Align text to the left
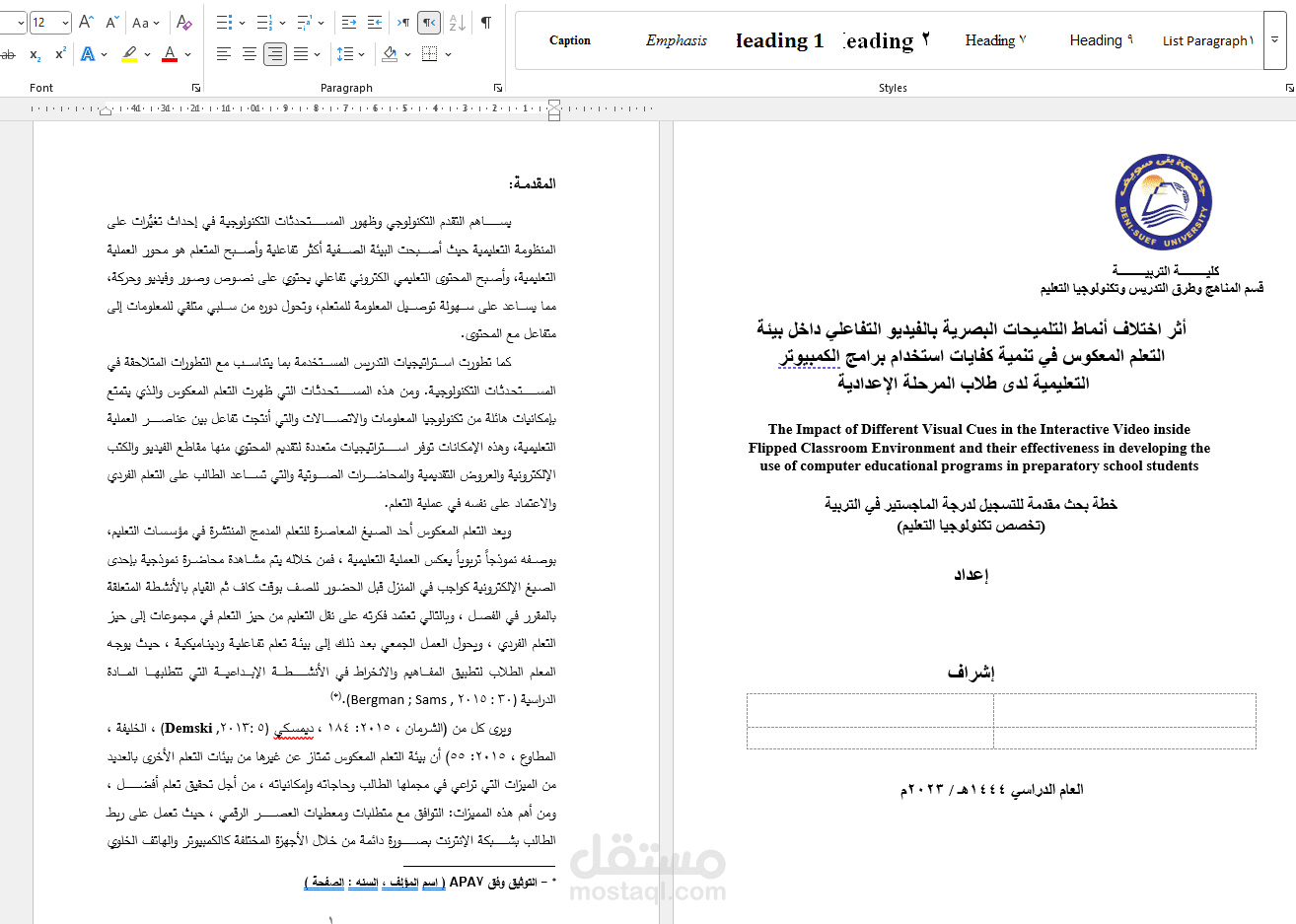This screenshot has width=1296, height=924. [224, 54]
